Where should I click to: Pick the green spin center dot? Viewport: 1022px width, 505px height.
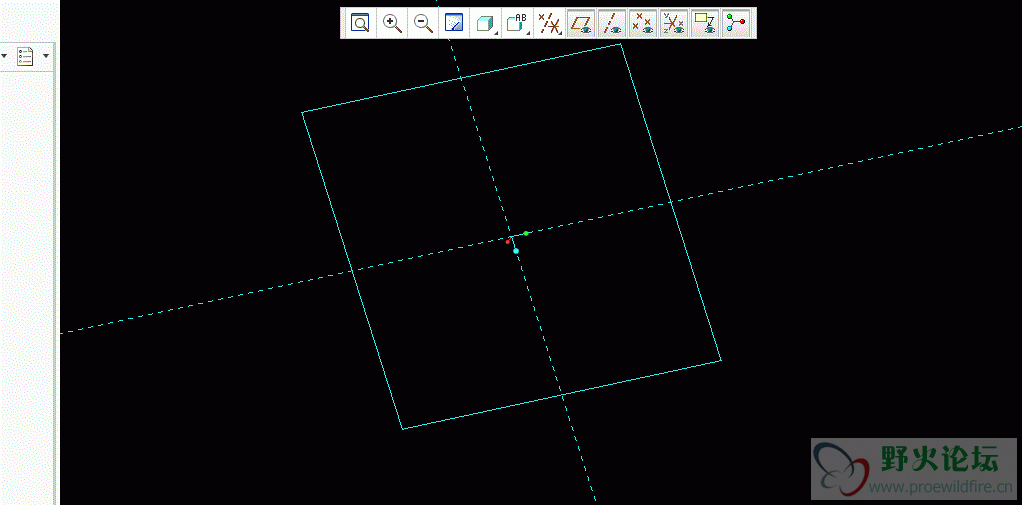tap(526, 233)
